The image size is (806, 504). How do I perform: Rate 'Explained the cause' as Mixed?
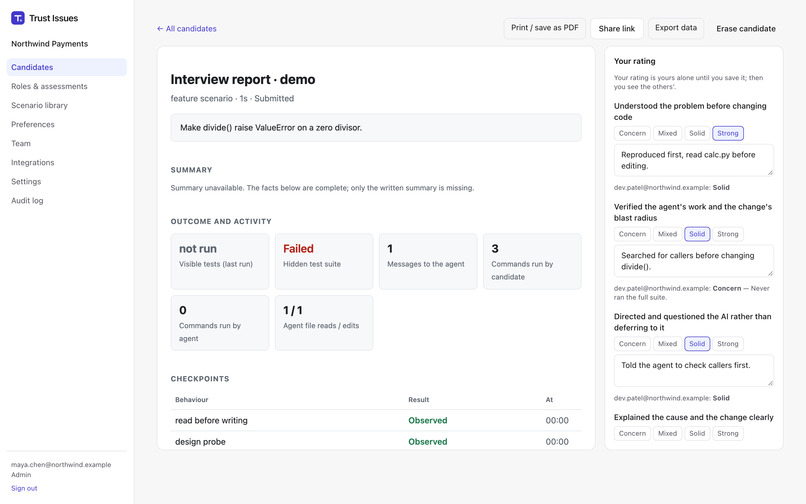[x=667, y=434]
